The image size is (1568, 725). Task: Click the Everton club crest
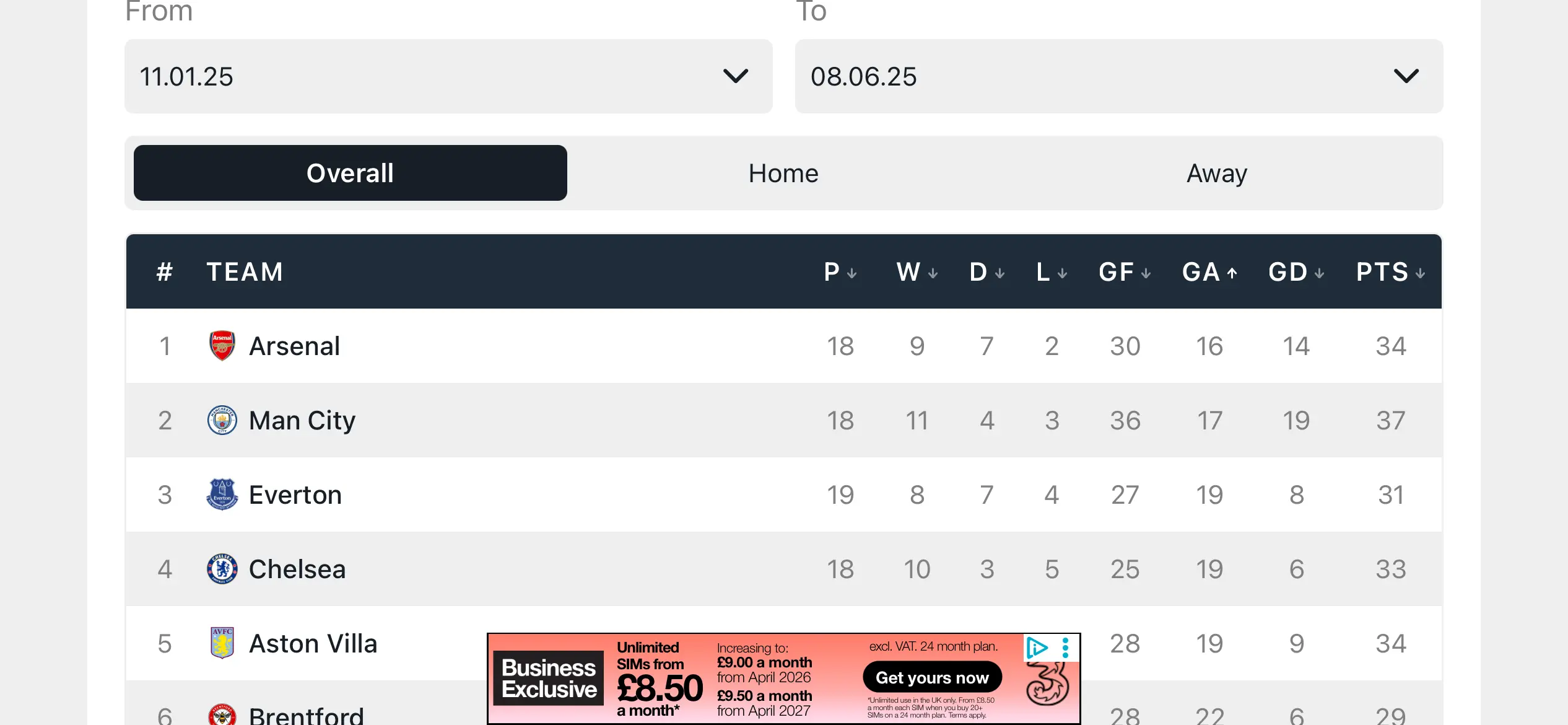[x=222, y=494]
